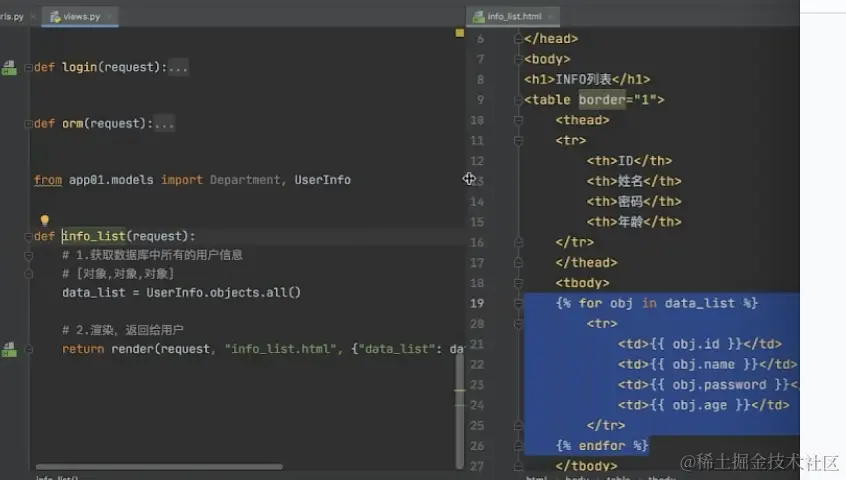Expand the folded orm function via fold marker
The height and width of the screenshot is (480, 846).
(28, 124)
